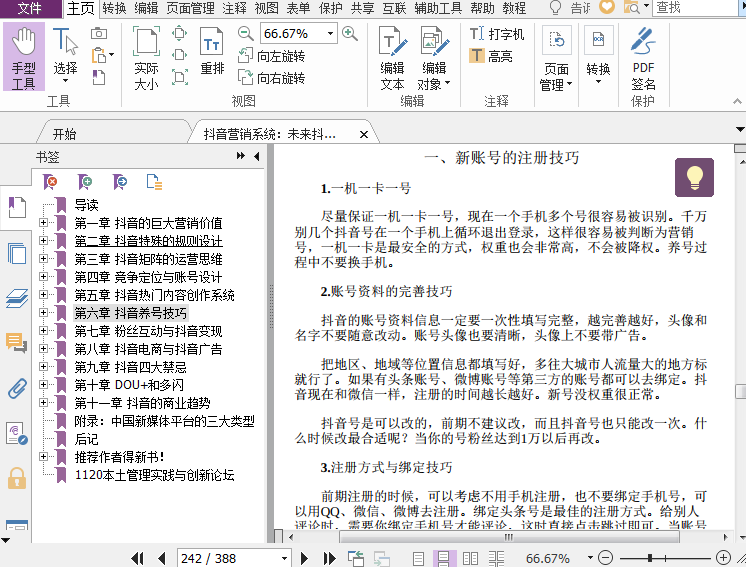The height and width of the screenshot is (567, 746).
Task: Open the clipboard paste icon
Action: (99, 55)
